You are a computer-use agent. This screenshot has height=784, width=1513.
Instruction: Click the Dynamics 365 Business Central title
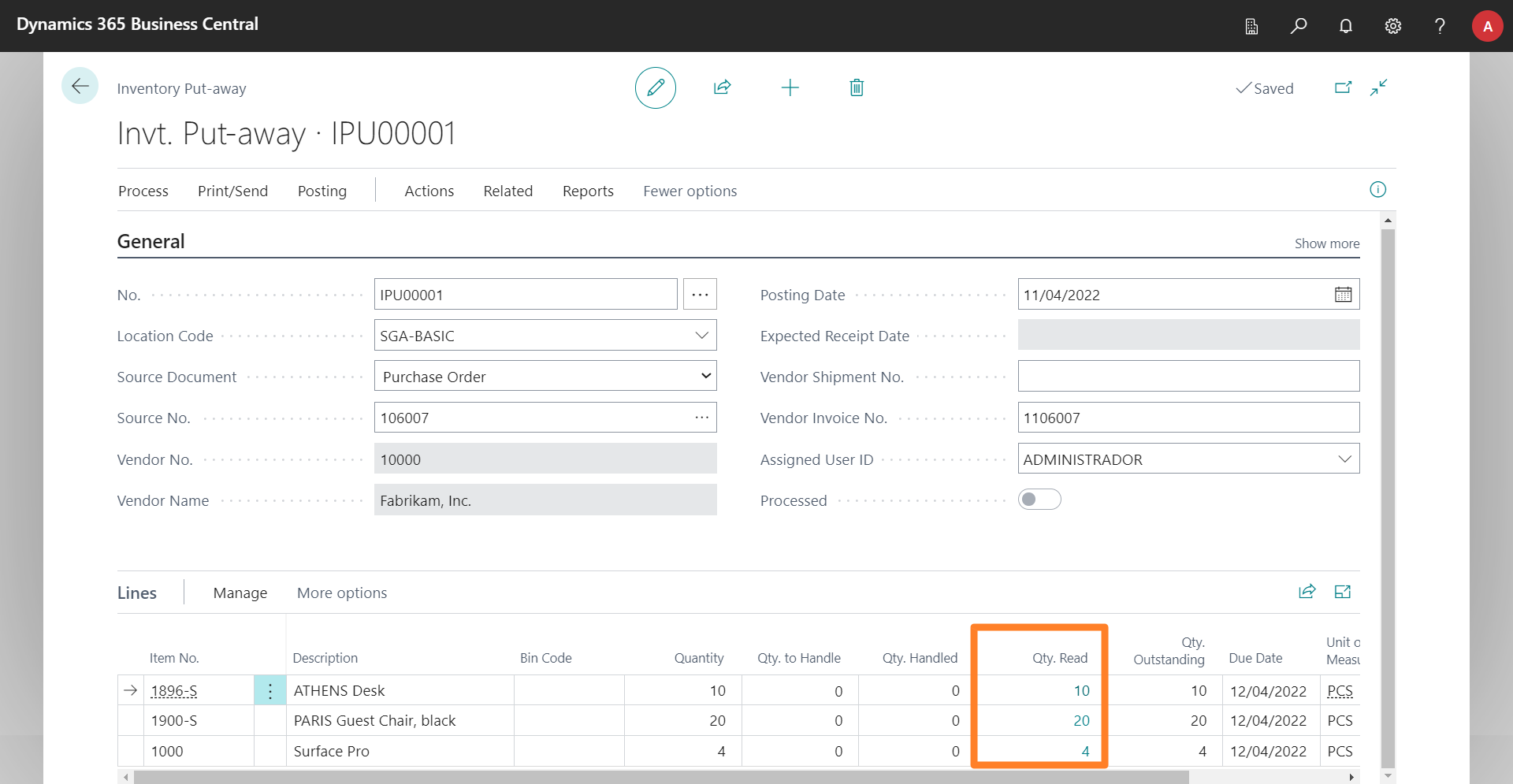137,24
